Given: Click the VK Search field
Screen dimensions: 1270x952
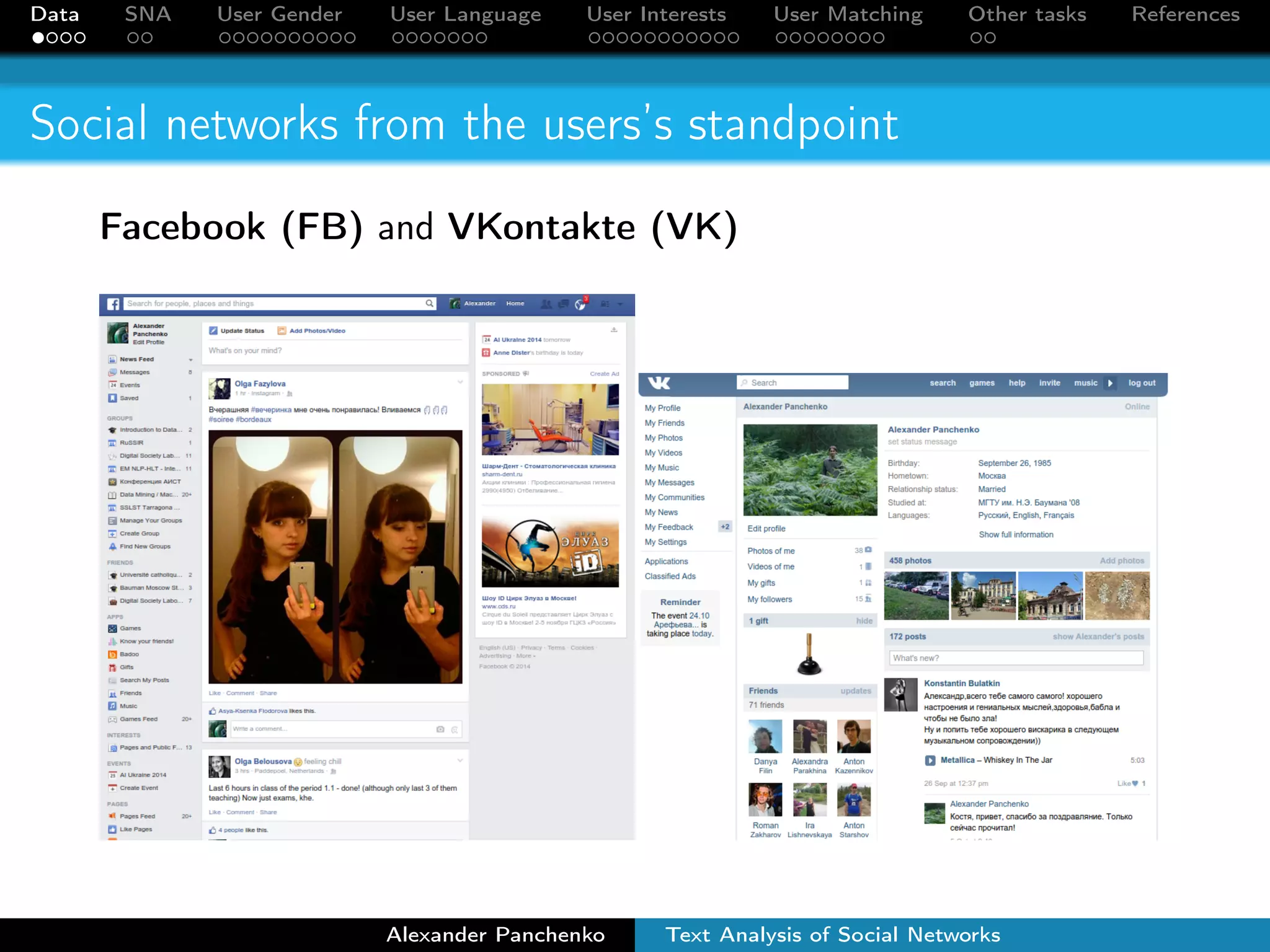Looking at the screenshot, I should [x=793, y=383].
